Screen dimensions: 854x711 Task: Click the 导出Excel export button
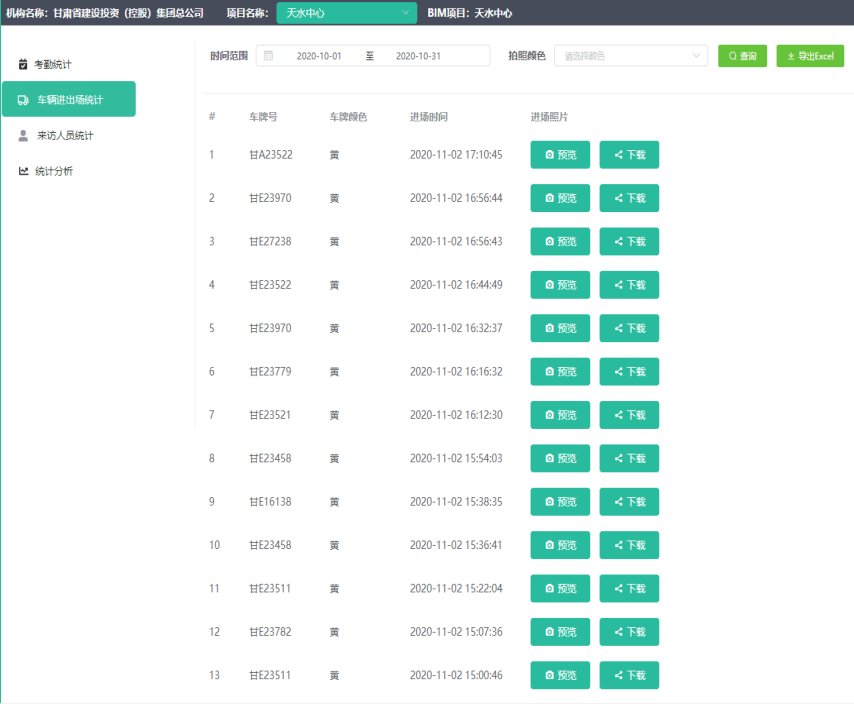tap(810, 56)
